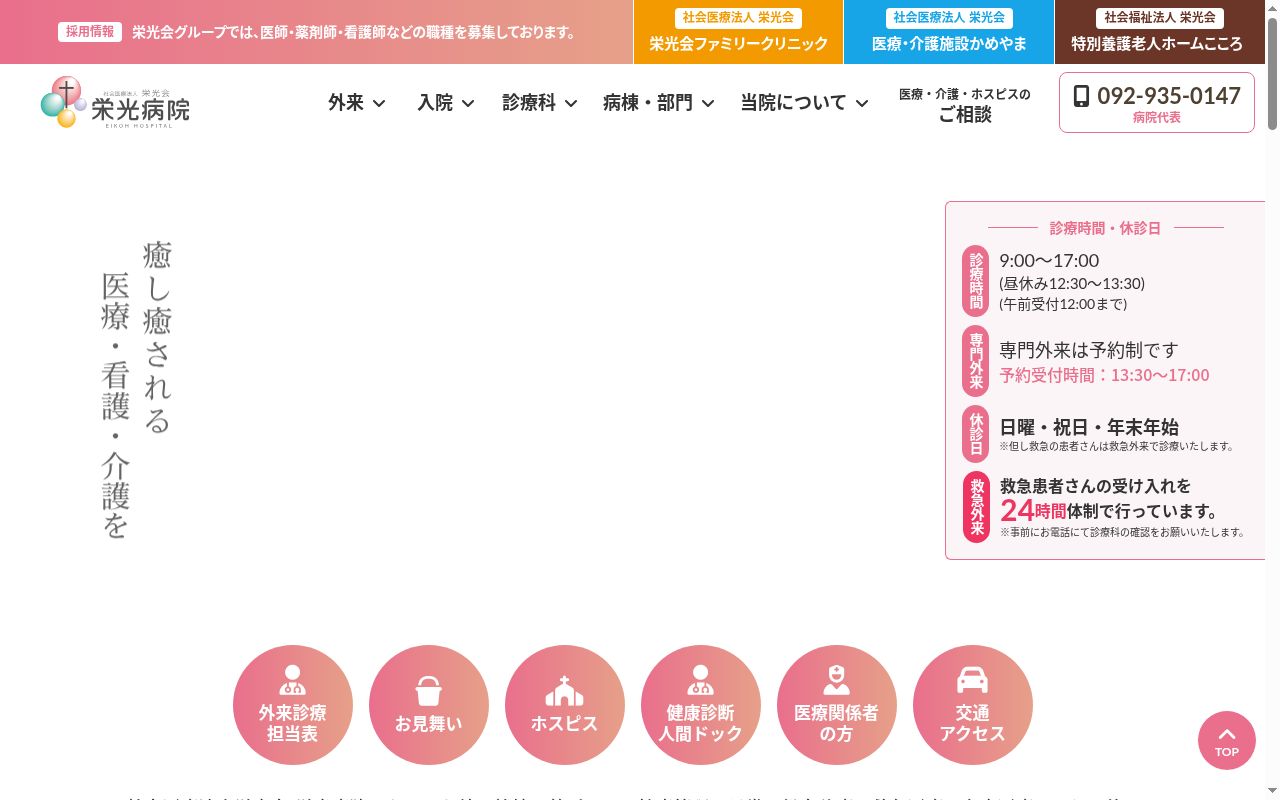Expand the 当院について menu chevron
Image resolution: width=1280 pixels, height=800 pixels.
(x=862, y=103)
